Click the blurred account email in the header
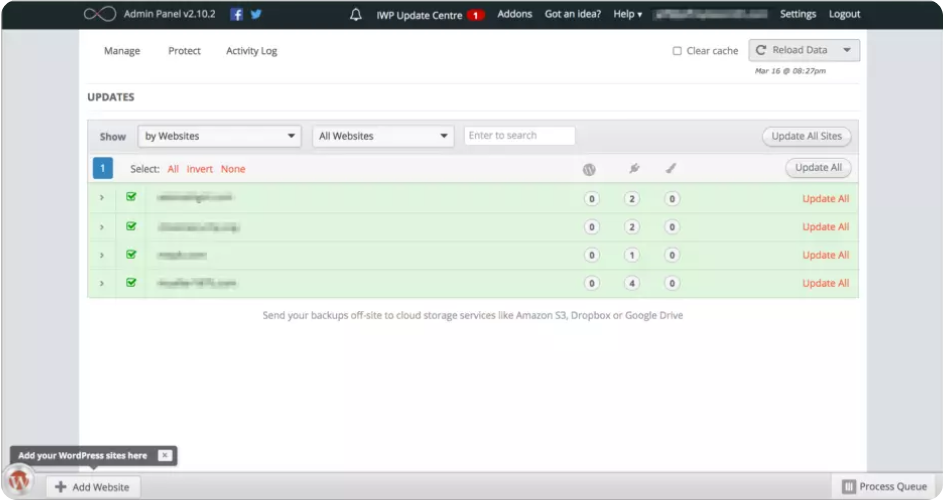This screenshot has height=500, width=943. (710, 14)
